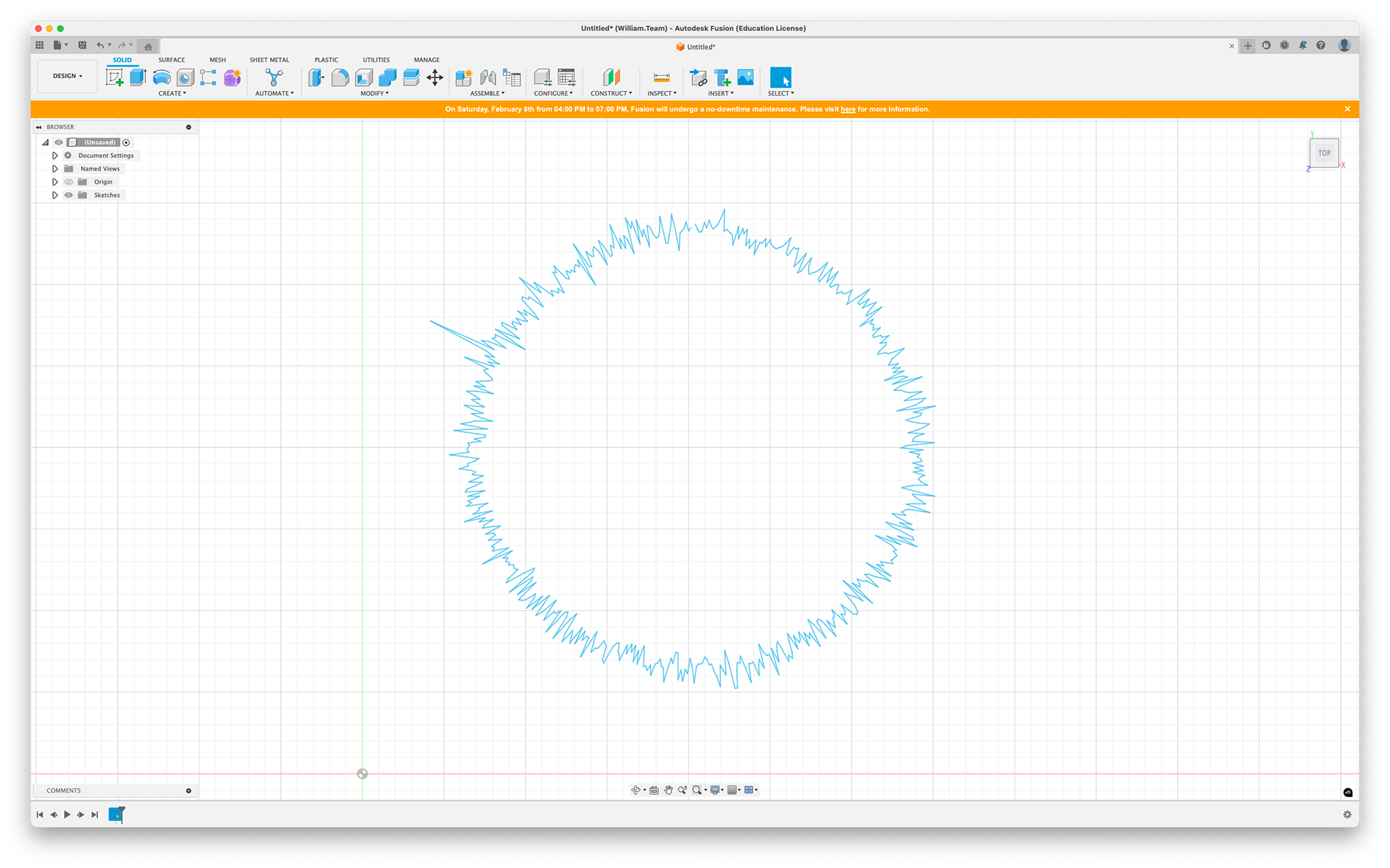Open the Display Settings dropdown
This screenshot has height=868, width=1390.
coord(716,790)
